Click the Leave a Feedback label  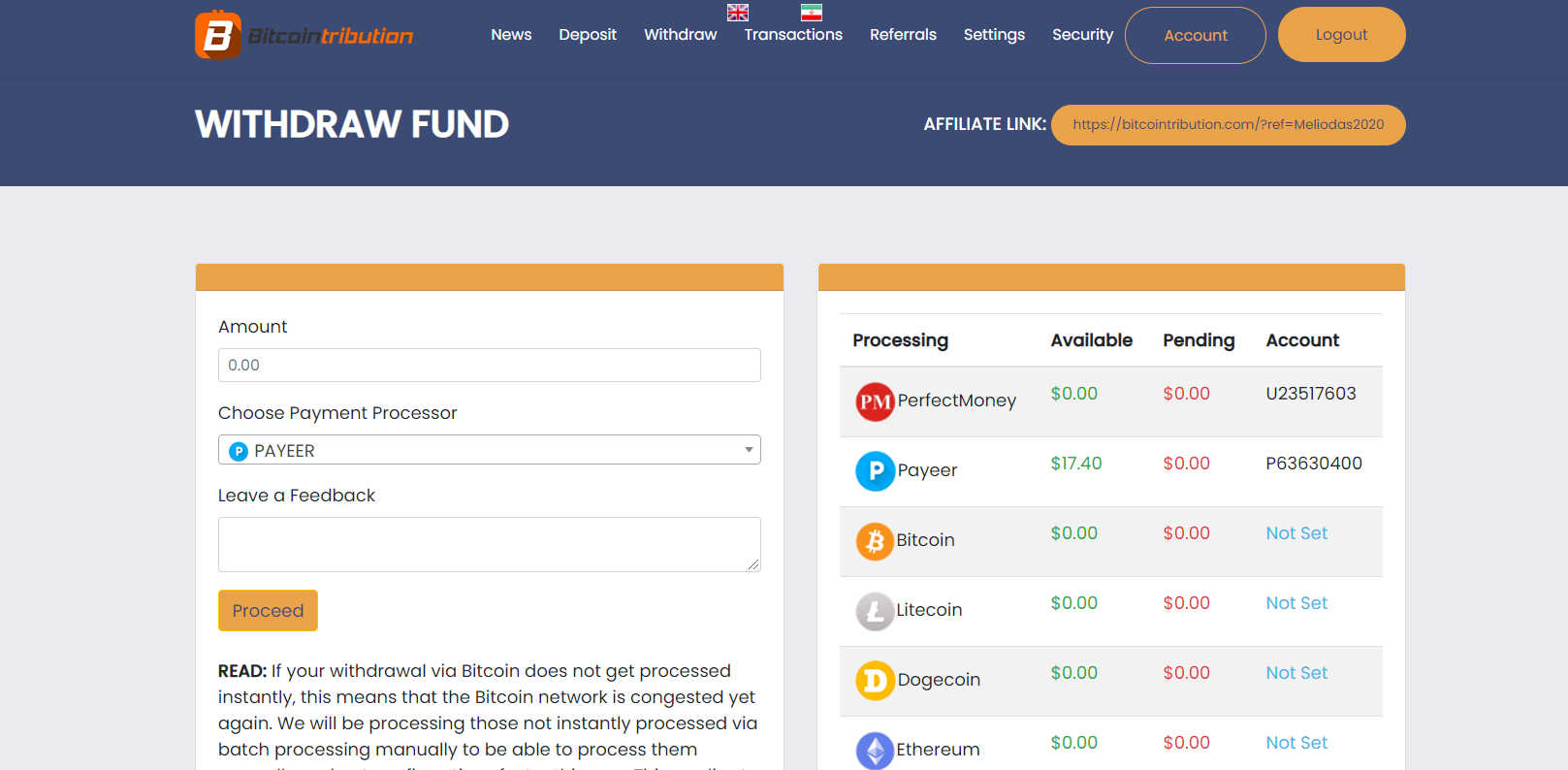coord(297,496)
